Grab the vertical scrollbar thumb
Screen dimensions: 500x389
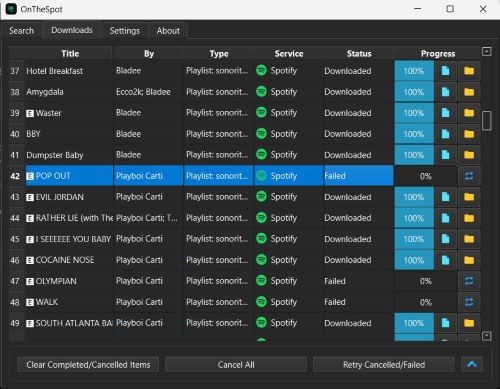coord(486,121)
